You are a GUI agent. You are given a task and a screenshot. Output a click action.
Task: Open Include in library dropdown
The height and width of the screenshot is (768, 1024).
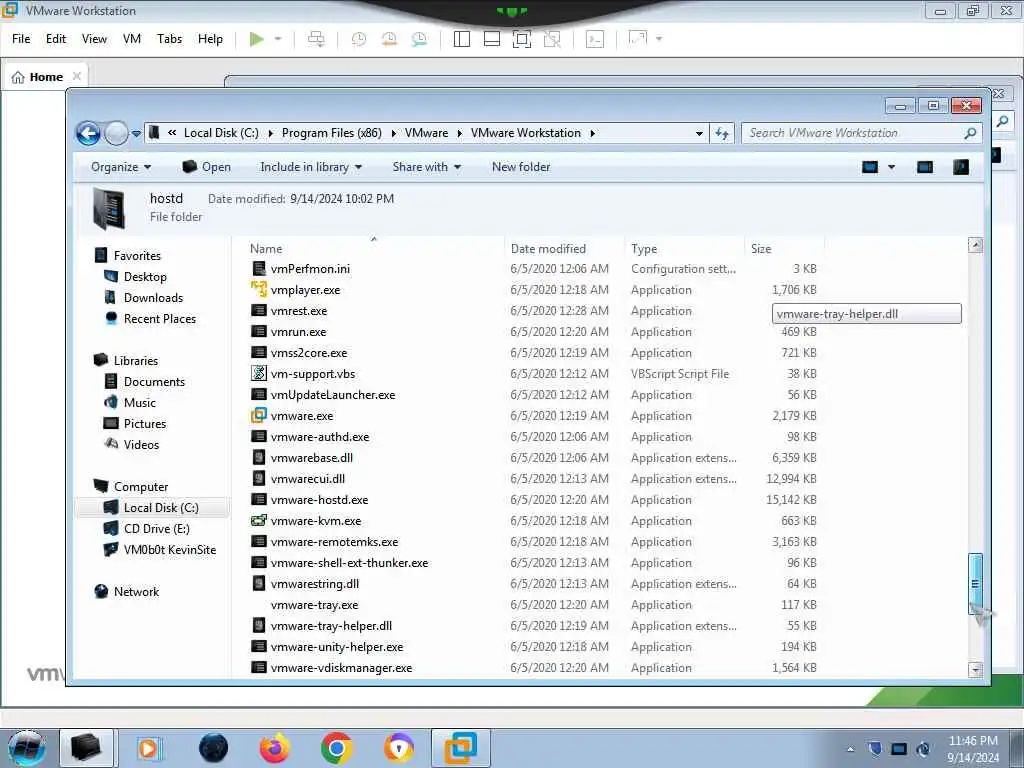[311, 167]
